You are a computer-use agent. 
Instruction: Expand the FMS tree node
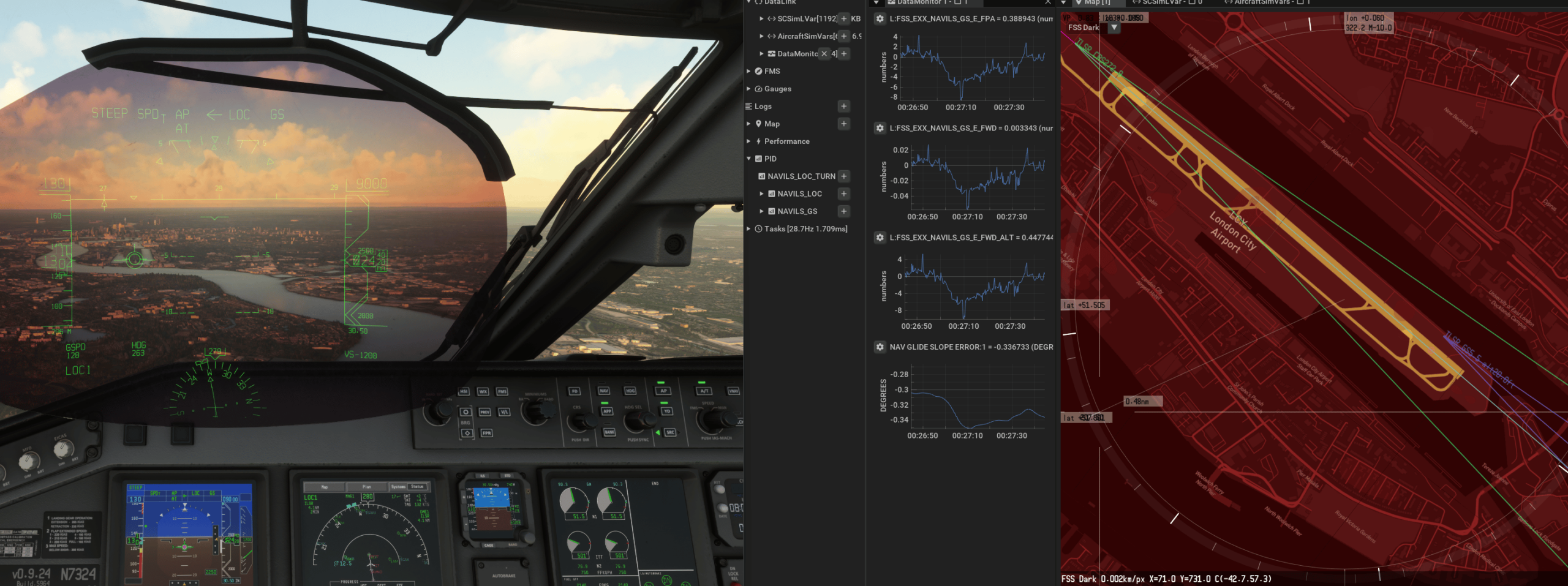[748, 71]
